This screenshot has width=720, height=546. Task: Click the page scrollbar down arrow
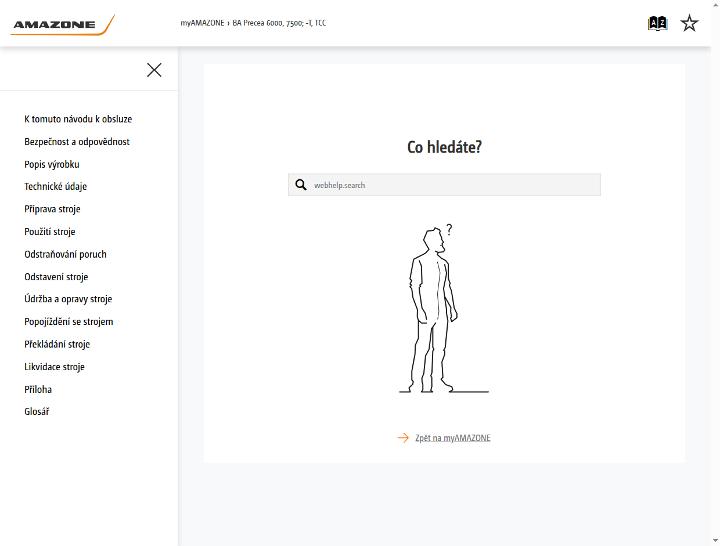[715, 541]
